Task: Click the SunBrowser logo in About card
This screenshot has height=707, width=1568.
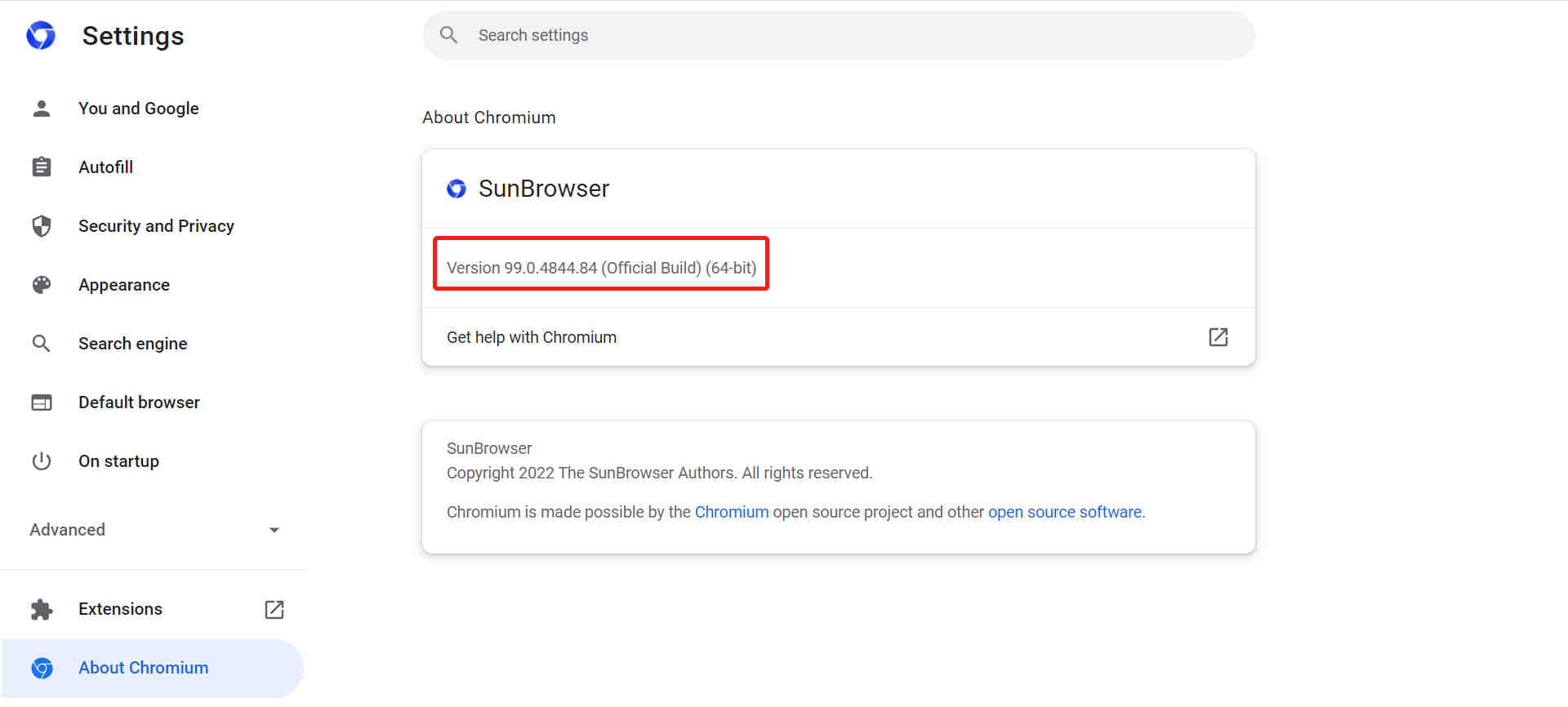Action: (457, 189)
